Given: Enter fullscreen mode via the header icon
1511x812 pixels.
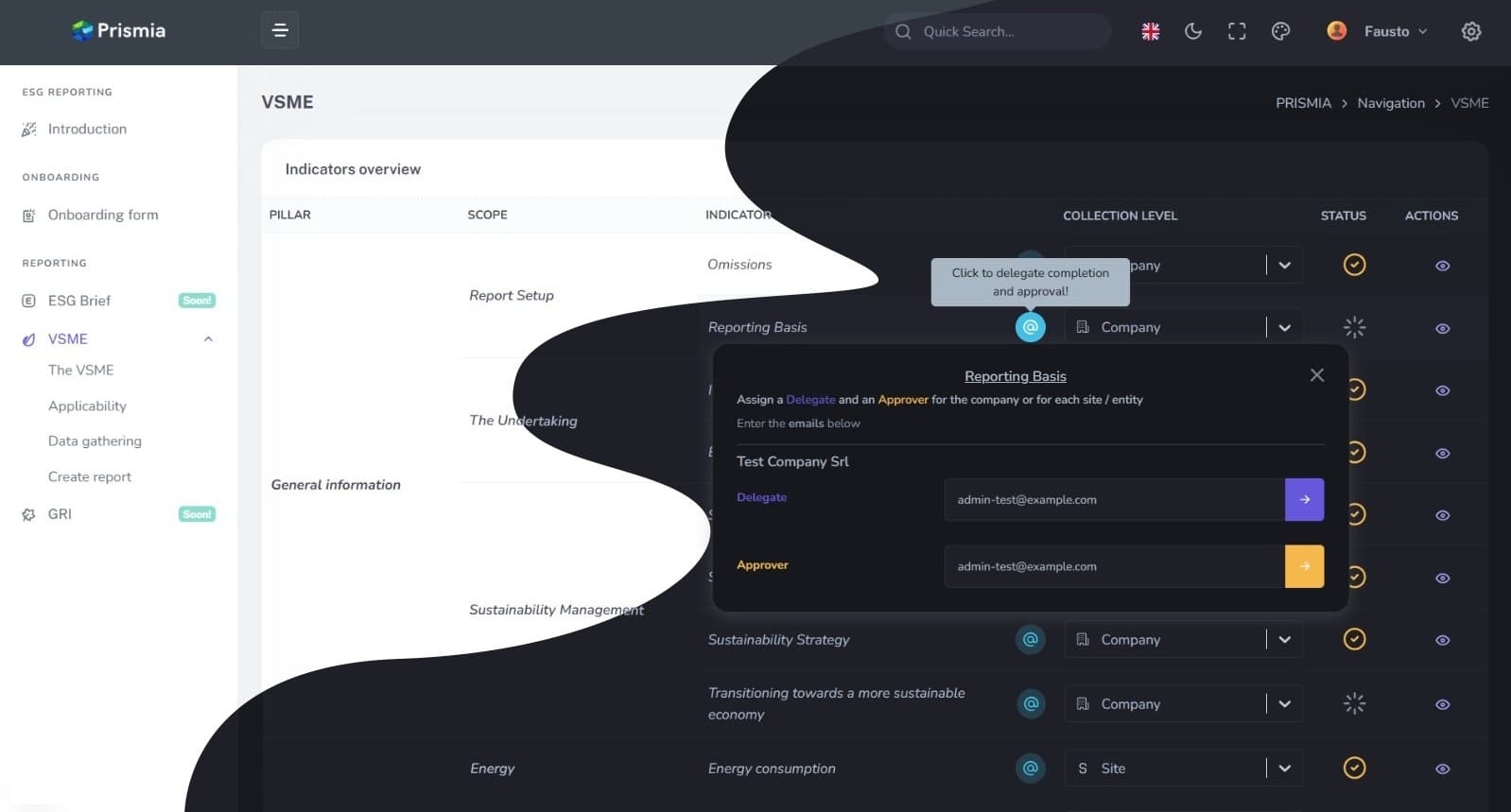Looking at the screenshot, I should pos(1237,31).
